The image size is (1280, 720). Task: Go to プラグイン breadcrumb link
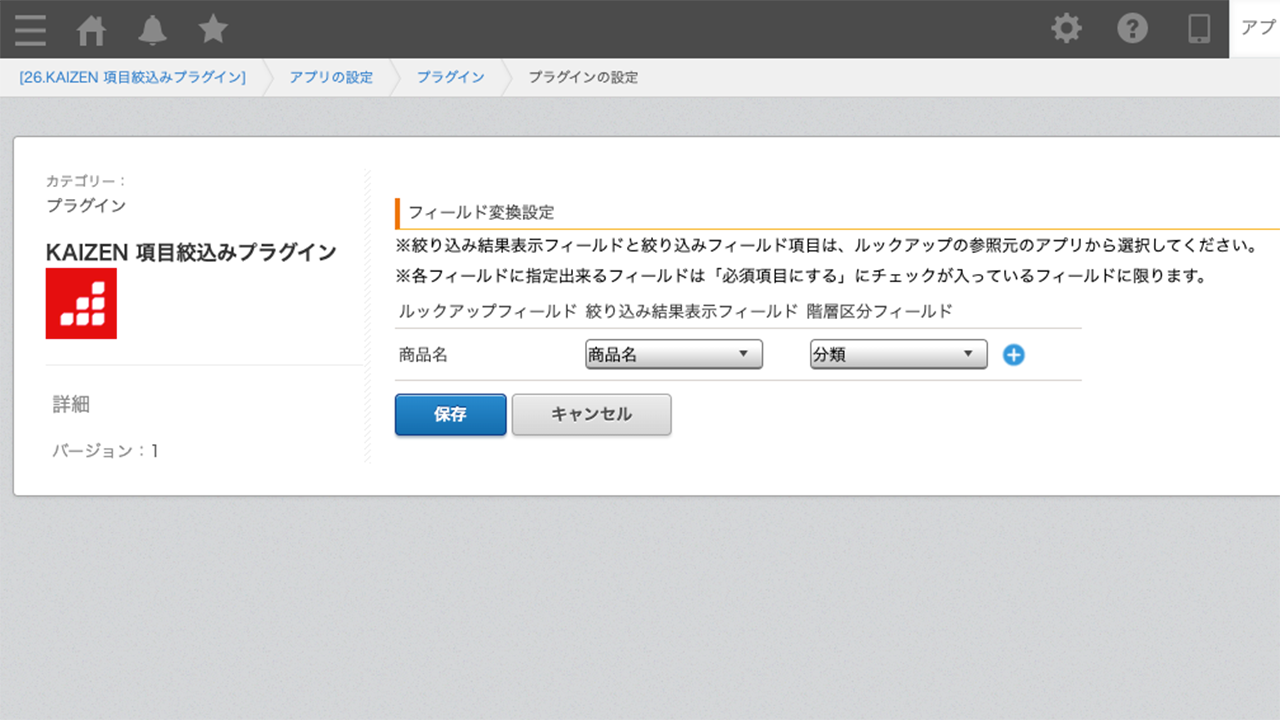point(451,77)
